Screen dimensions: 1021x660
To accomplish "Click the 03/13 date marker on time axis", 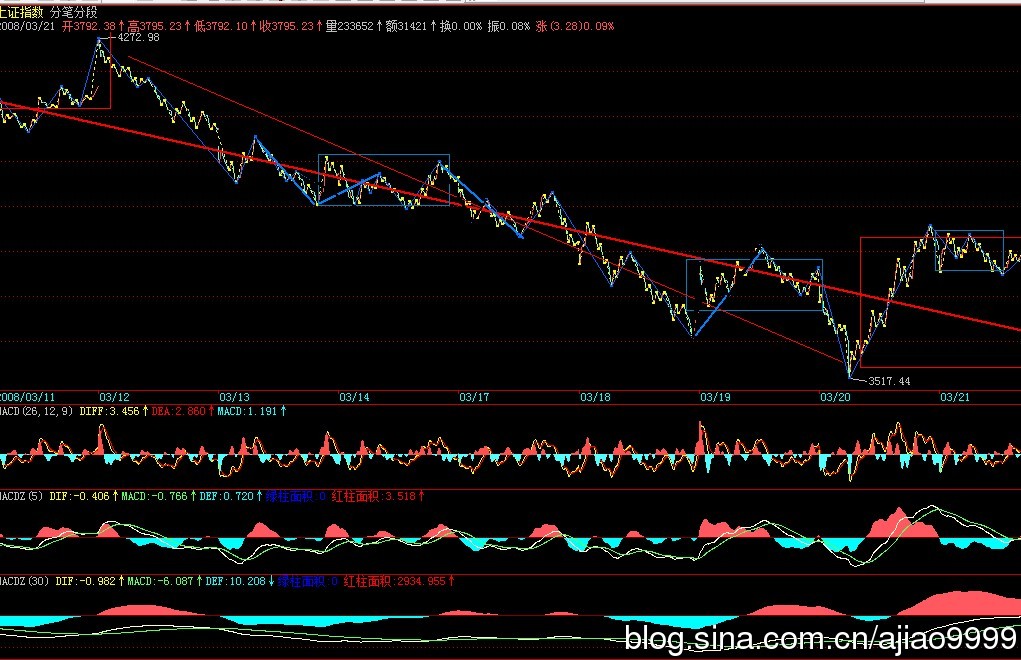I will click(234, 397).
